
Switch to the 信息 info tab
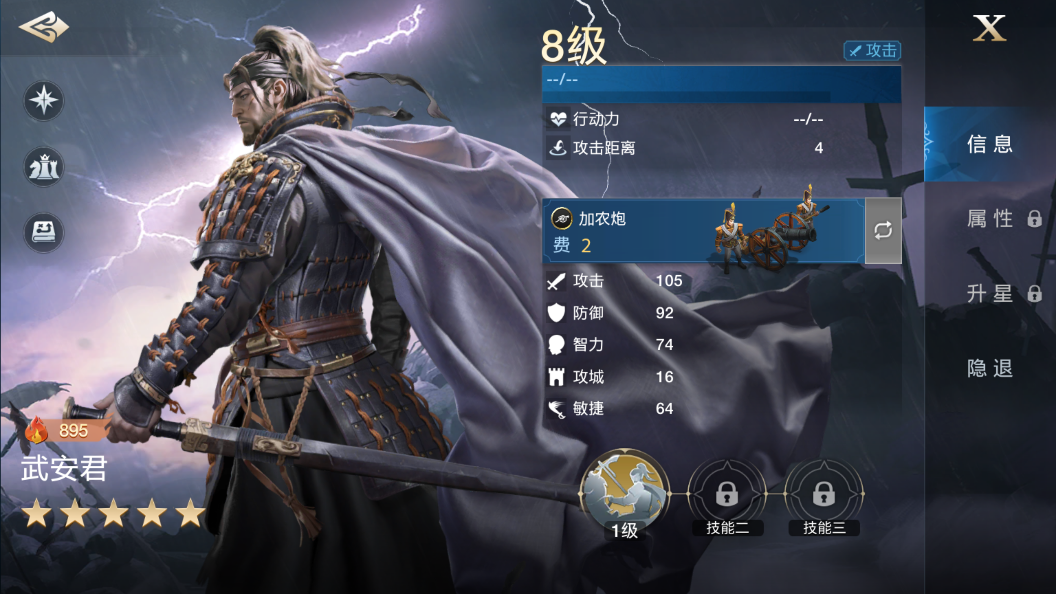[989, 143]
